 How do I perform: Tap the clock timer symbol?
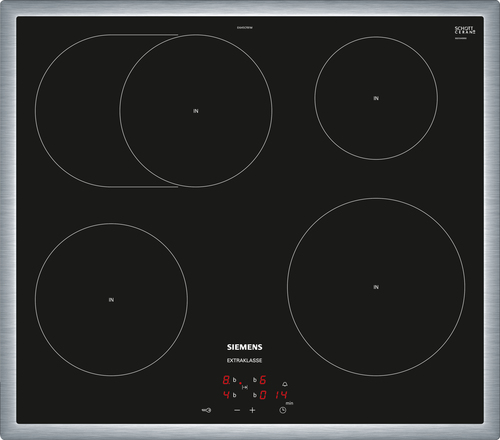(283, 410)
